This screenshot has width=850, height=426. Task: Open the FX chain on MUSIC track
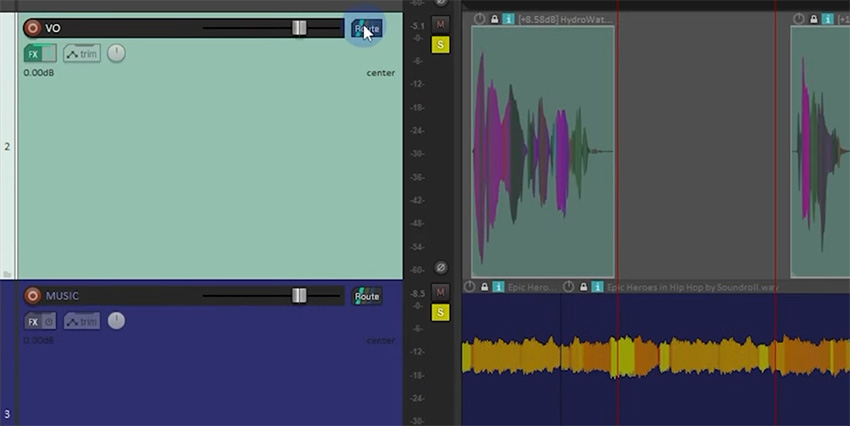point(33,322)
